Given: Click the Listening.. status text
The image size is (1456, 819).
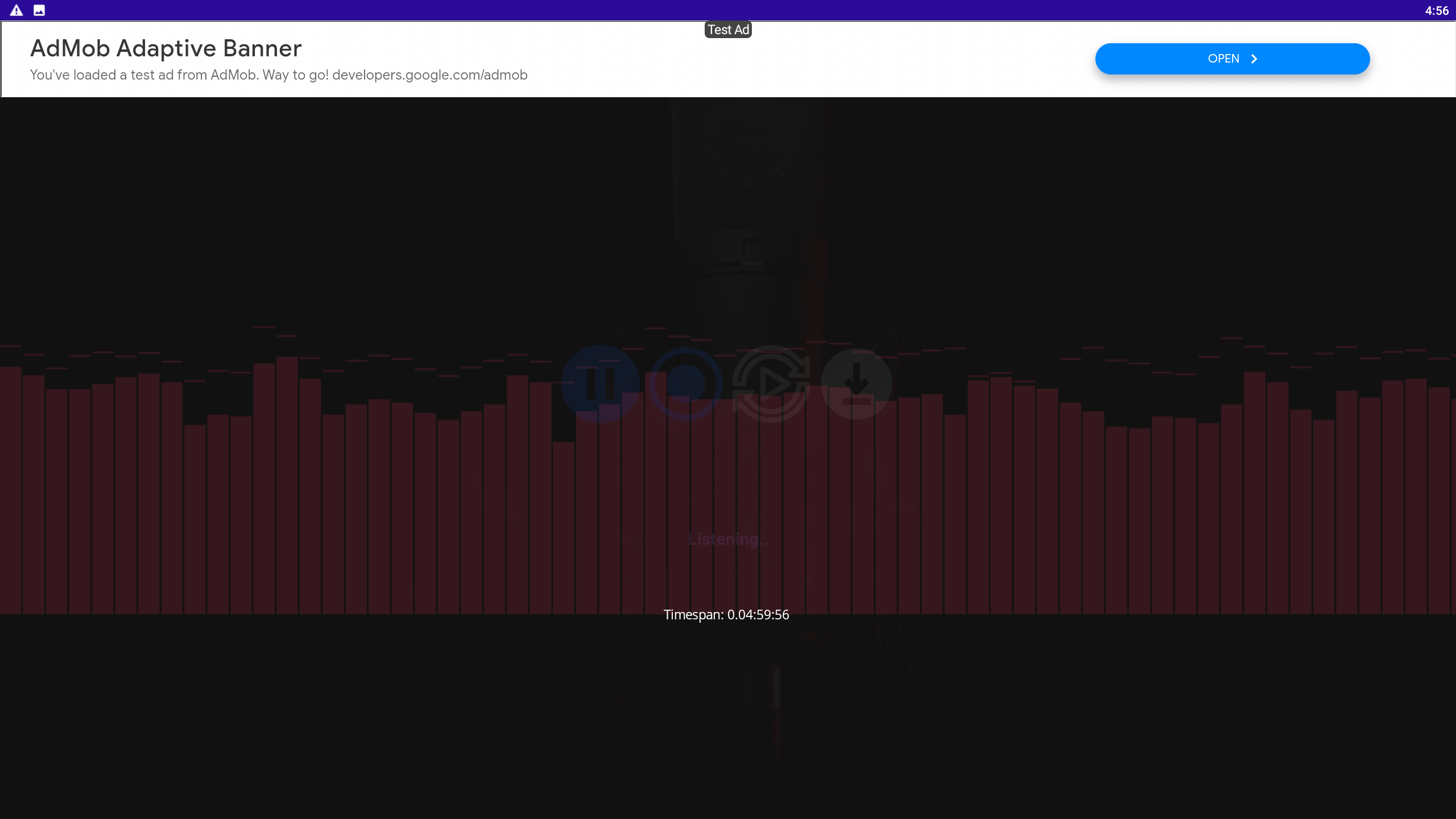Looking at the screenshot, I should (728, 539).
